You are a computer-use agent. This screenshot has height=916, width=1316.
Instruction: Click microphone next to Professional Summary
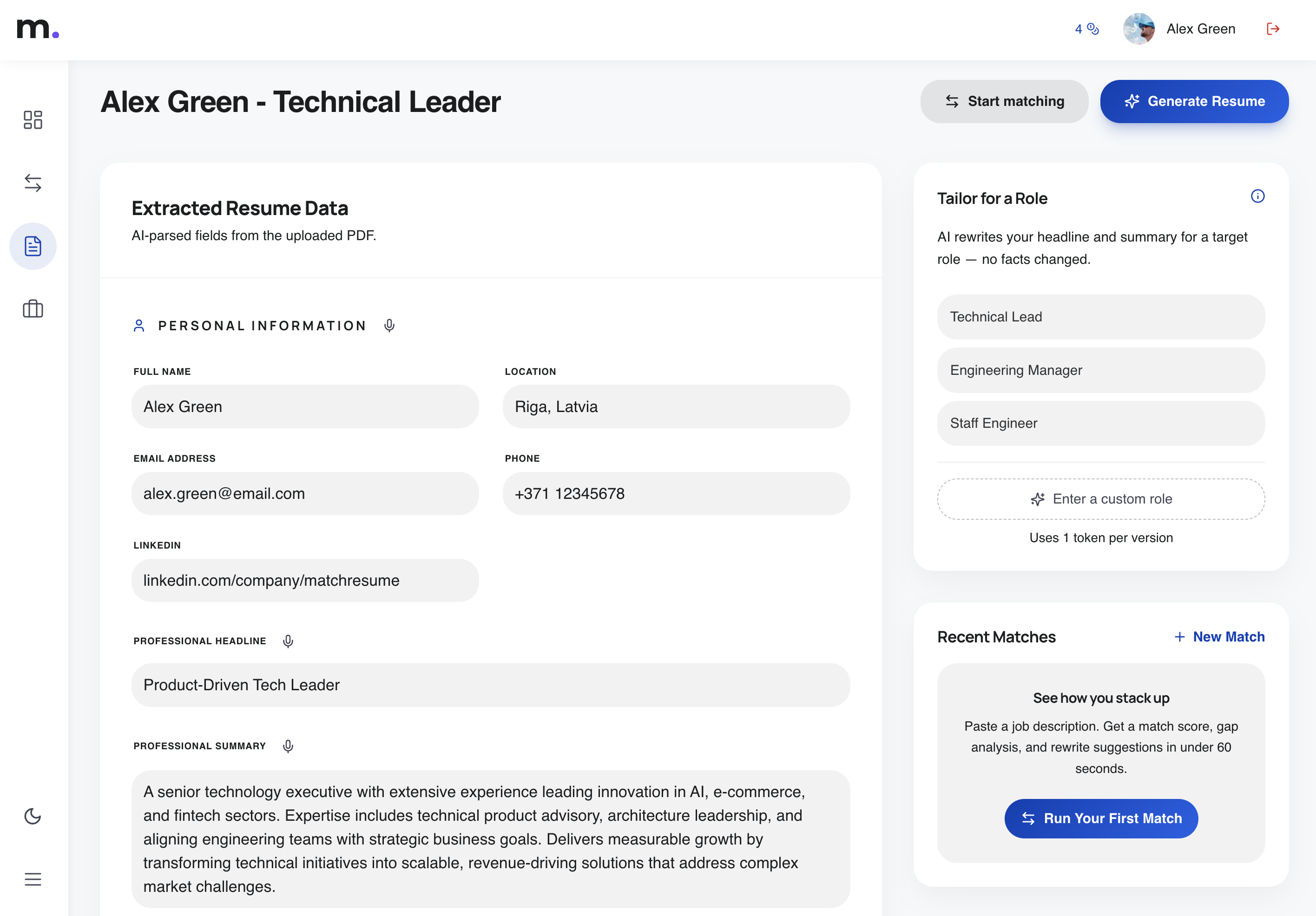288,746
